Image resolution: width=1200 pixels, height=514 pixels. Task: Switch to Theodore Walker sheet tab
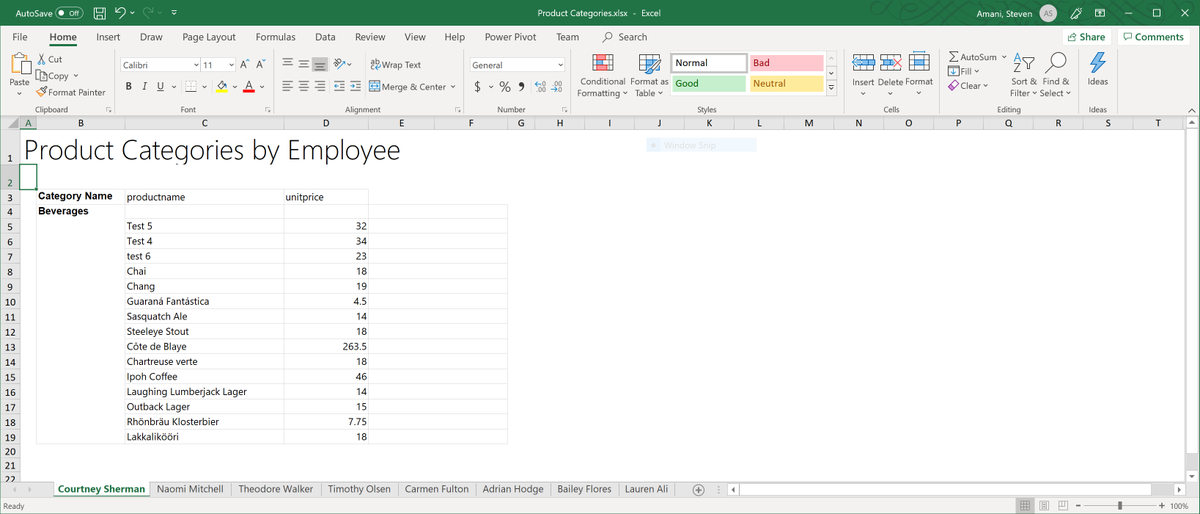point(276,489)
